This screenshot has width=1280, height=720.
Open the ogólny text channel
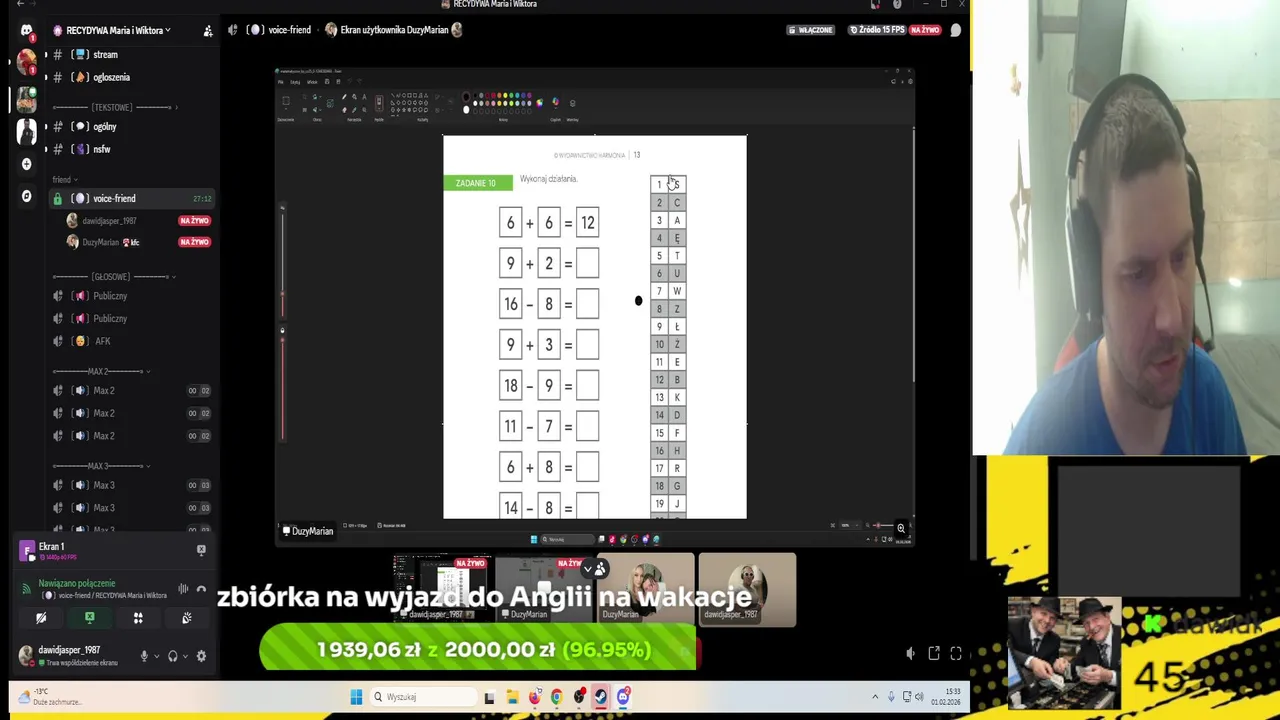click(x=106, y=127)
